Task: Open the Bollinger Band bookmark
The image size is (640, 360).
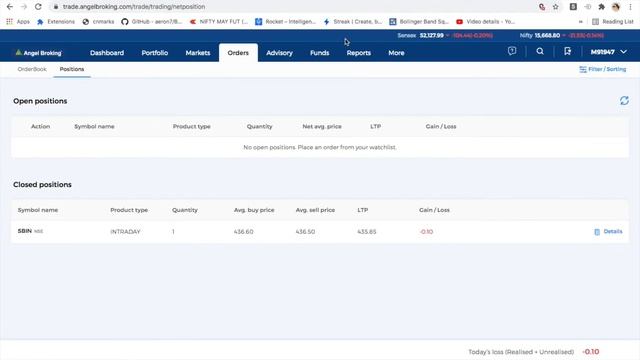Action: tap(419, 22)
